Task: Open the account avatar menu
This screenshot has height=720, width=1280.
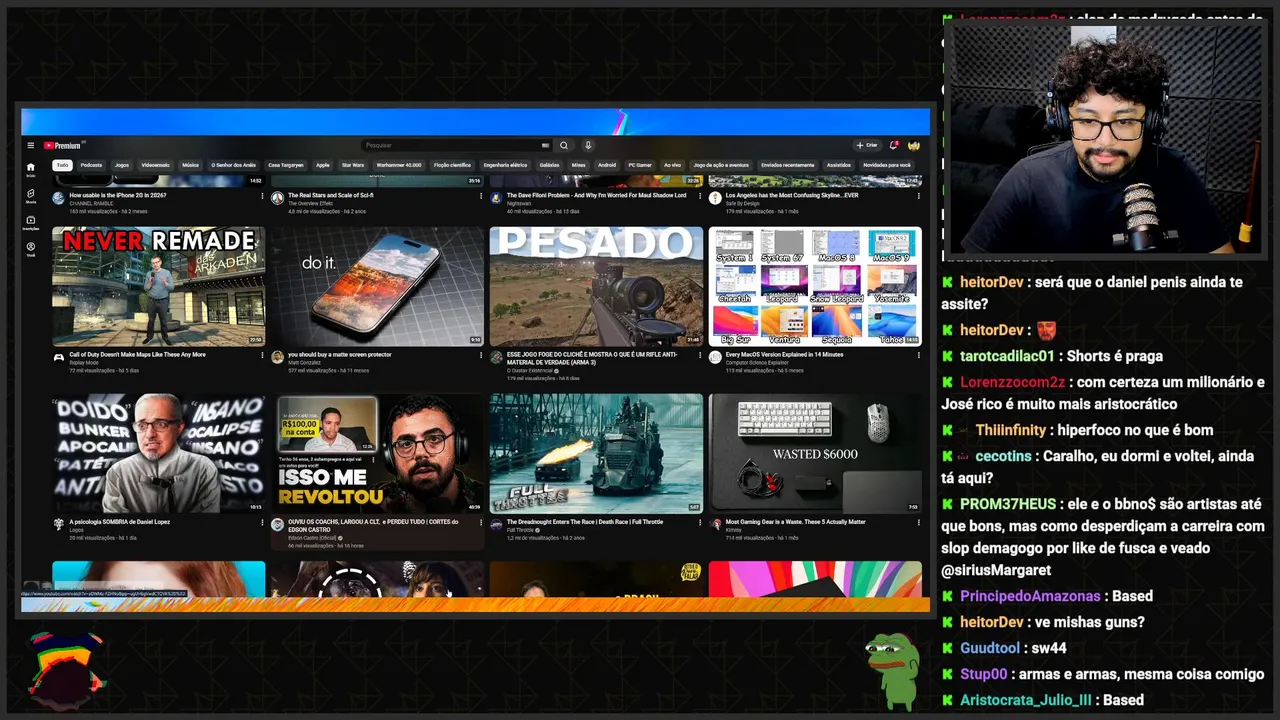Action: (x=913, y=145)
